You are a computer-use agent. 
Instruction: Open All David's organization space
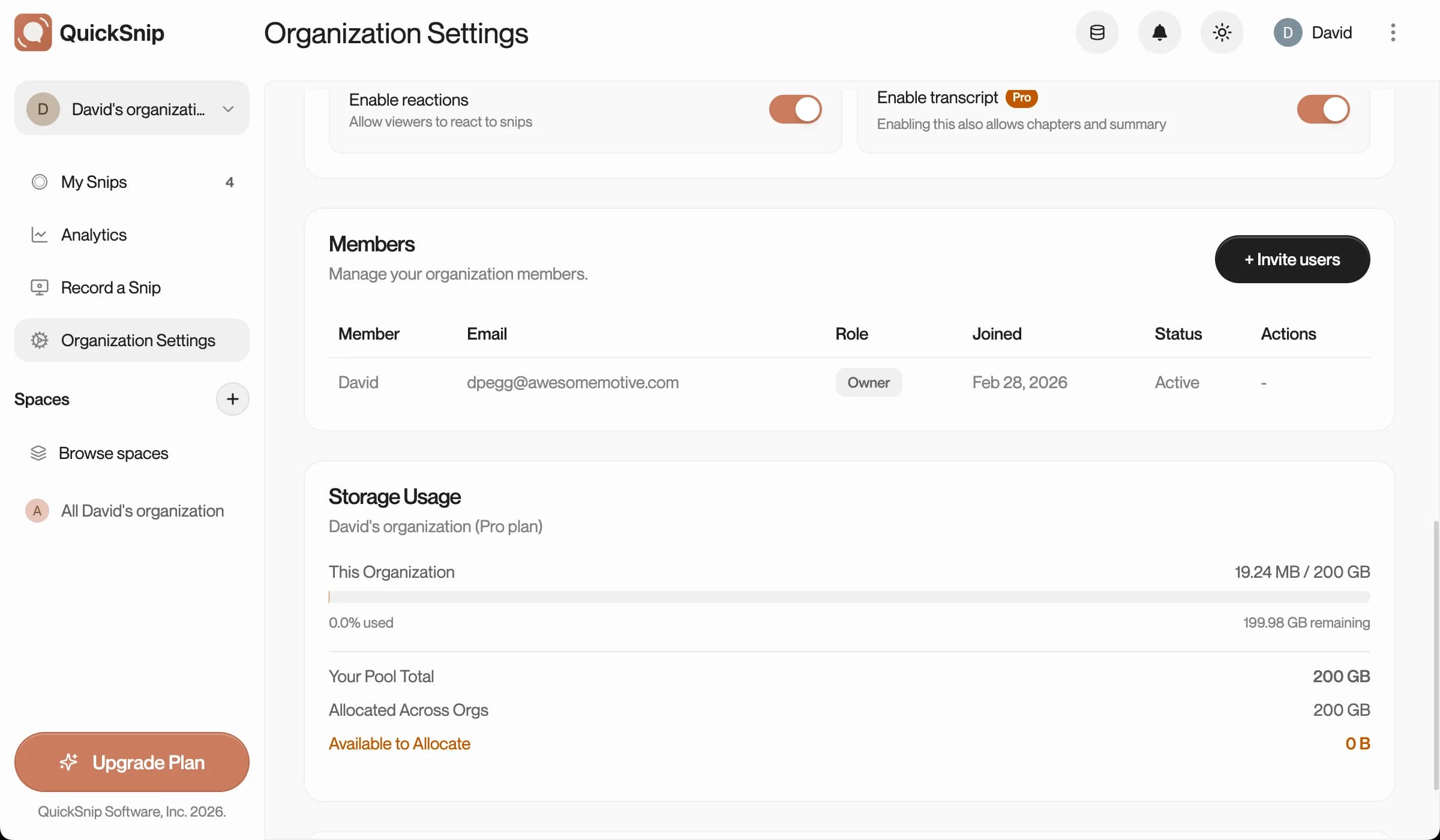point(142,511)
